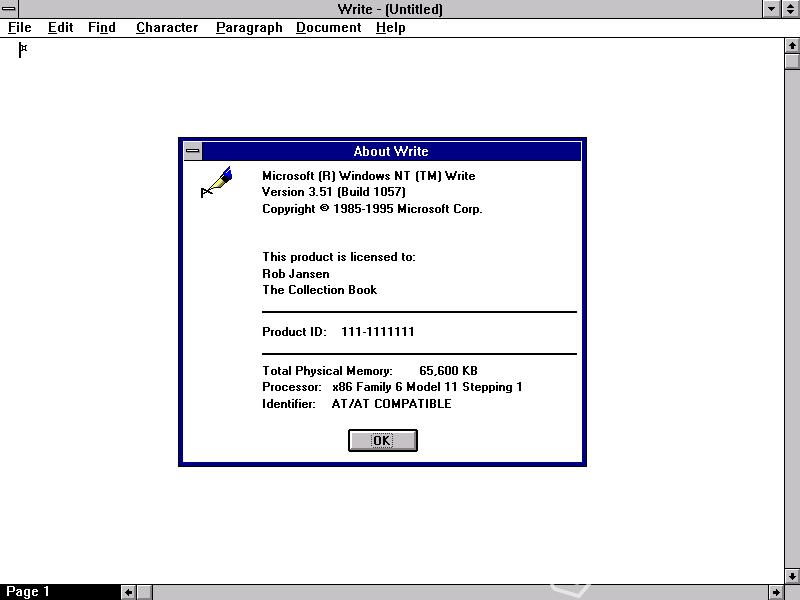This screenshot has height=600, width=800.
Task: Click the vertical scrollbar thumb
Action: 792,61
